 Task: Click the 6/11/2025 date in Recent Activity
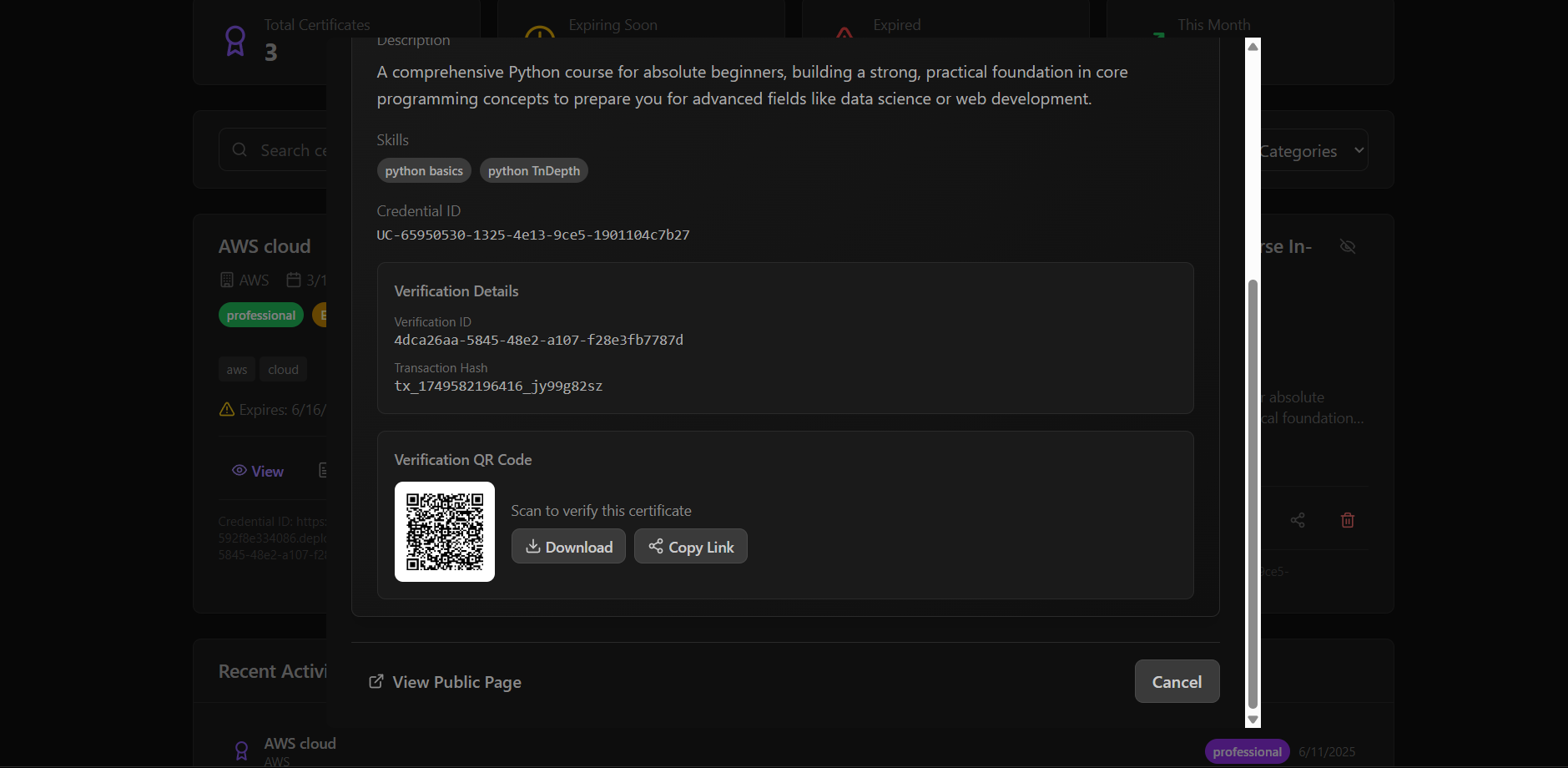point(1327,752)
